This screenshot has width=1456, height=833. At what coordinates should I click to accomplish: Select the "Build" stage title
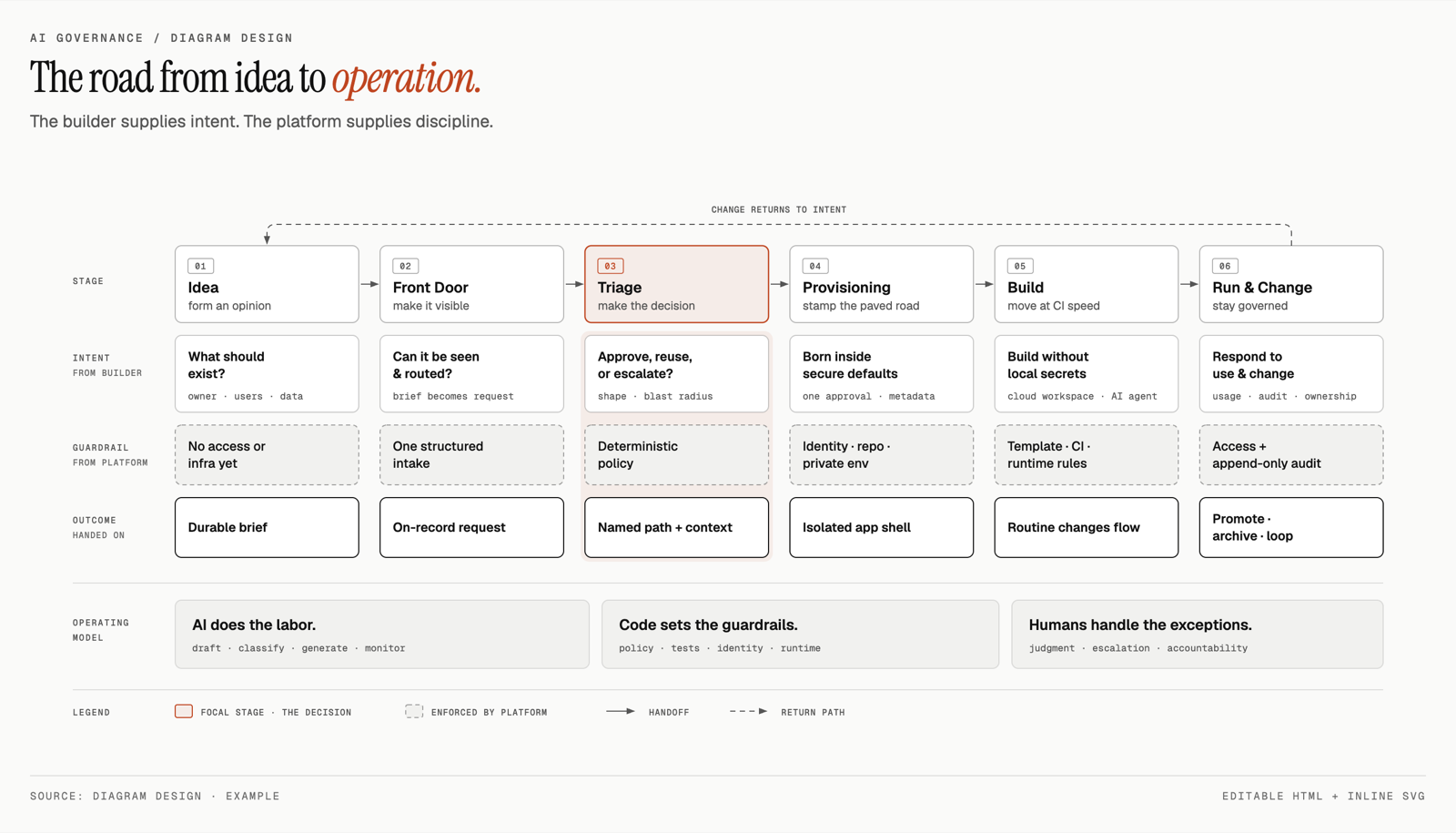click(x=1026, y=288)
